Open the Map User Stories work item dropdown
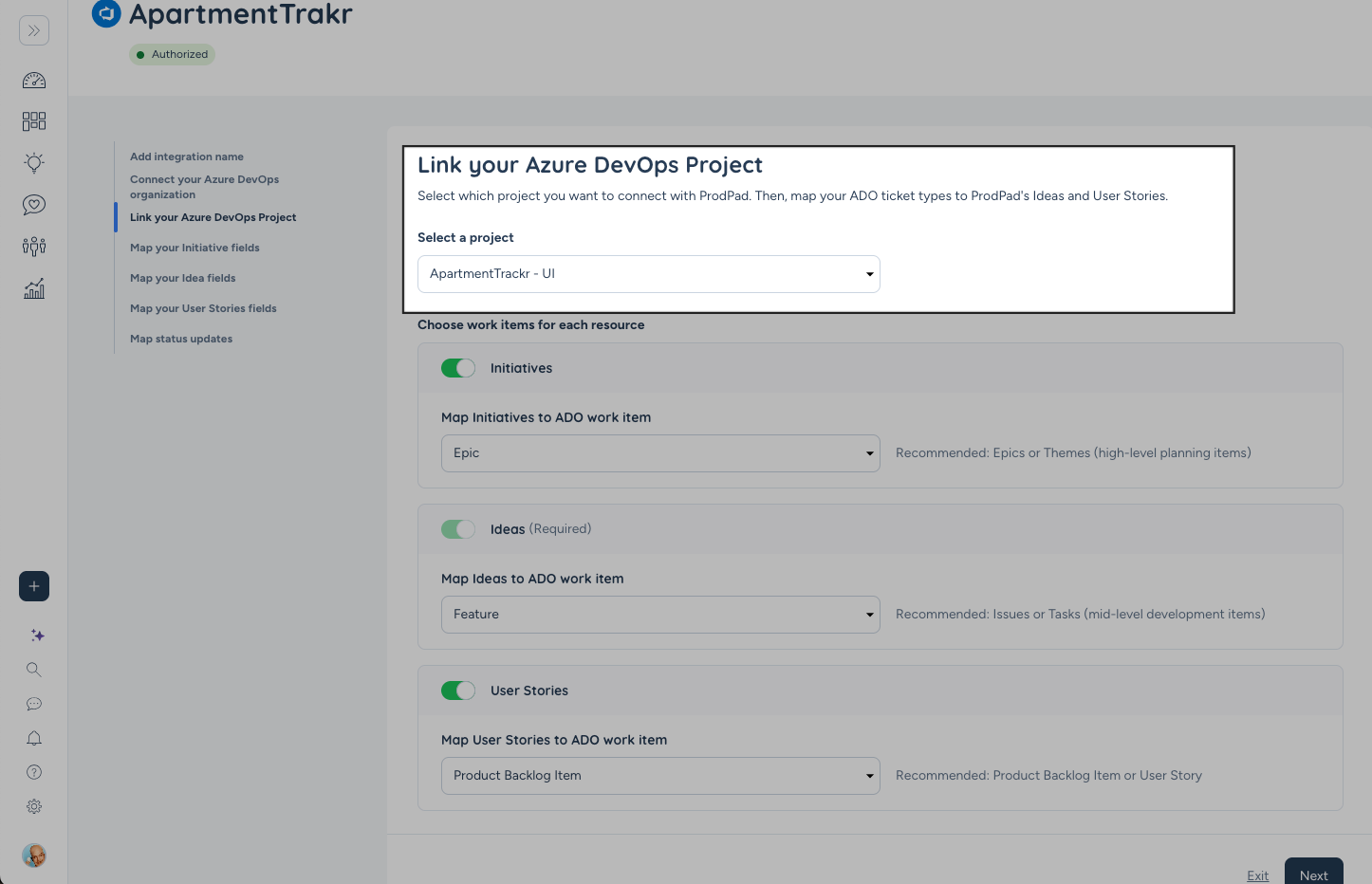This screenshot has height=884, width=1372. (x=660, y=776)
